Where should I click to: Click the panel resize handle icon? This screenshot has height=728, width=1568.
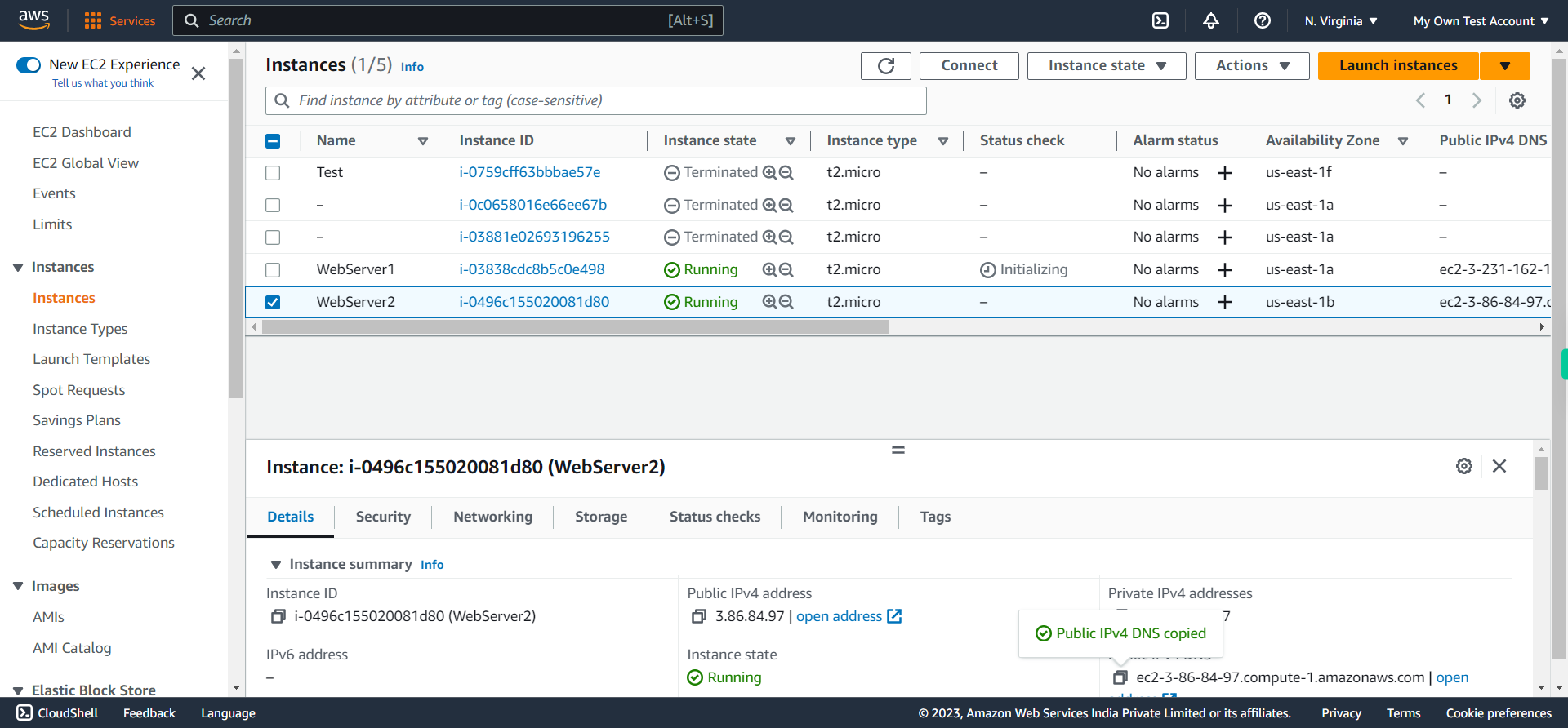tap(898, 450)
